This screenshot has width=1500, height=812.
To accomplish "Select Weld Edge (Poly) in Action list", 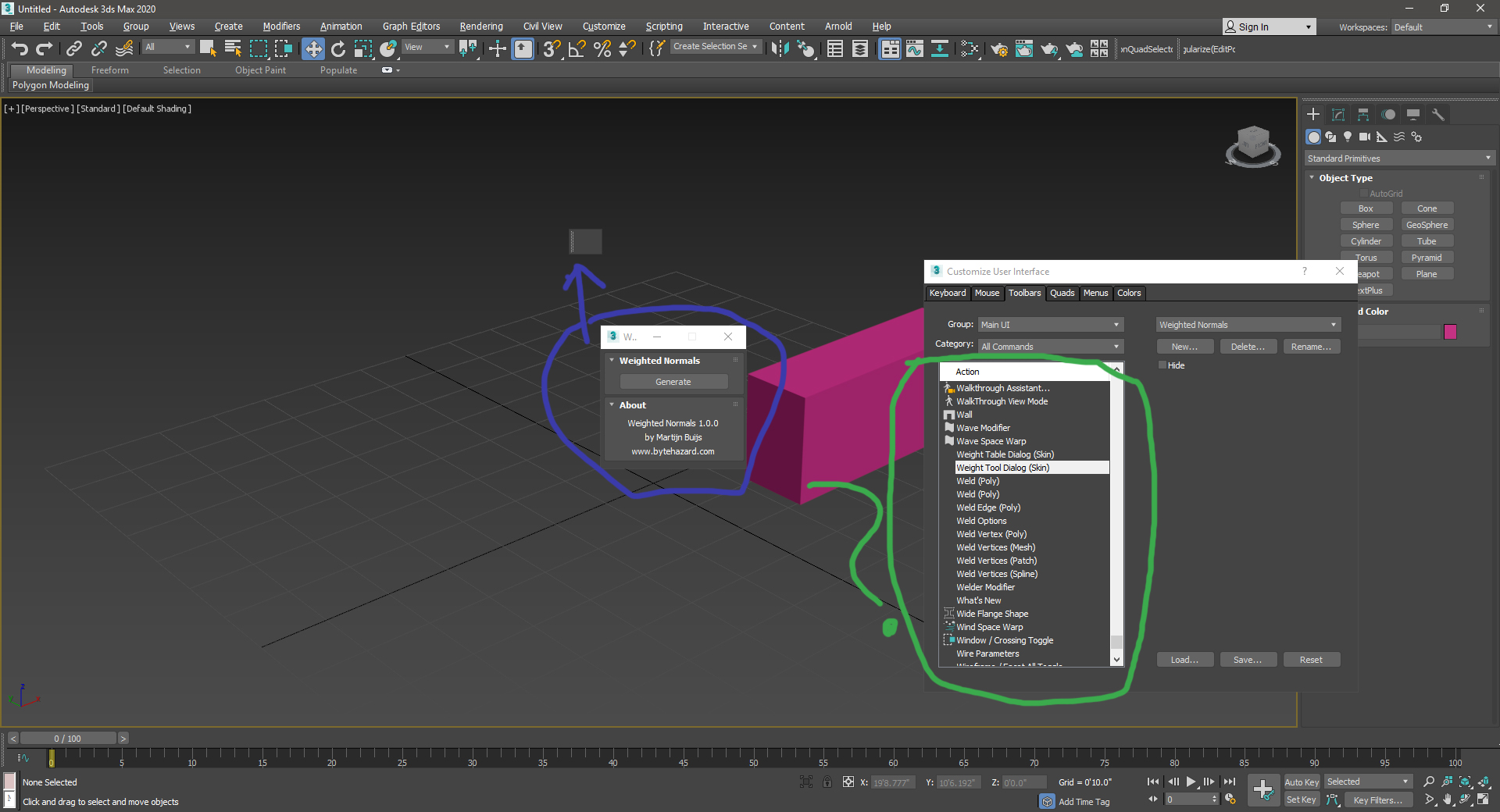I will pyautogui.click(x=988, y=507).
